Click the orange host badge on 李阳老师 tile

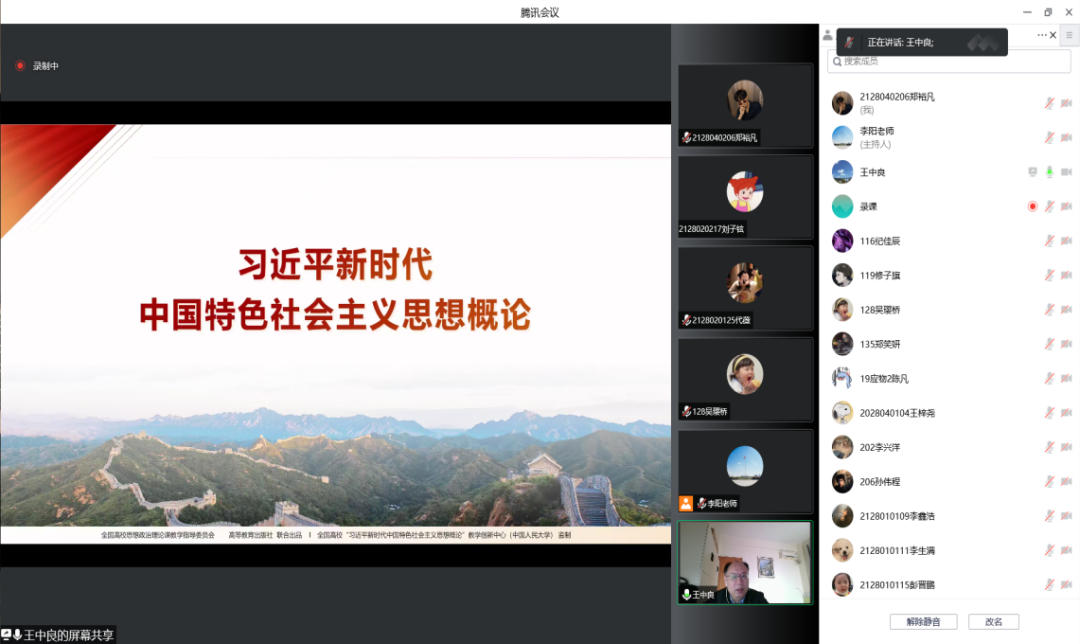pyautogui.click(x=686, y=503)
